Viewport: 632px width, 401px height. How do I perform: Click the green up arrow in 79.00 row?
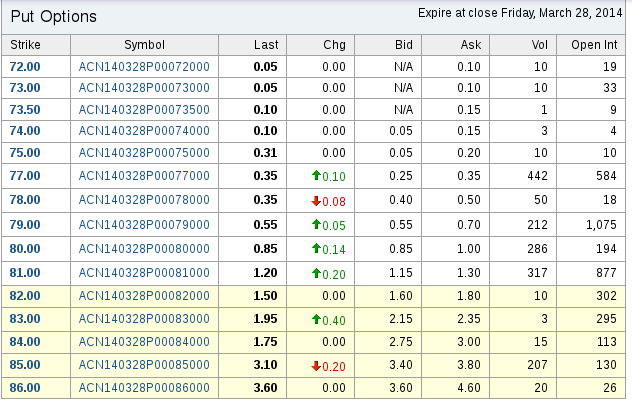pyautogui.click(x=316, y=224)
